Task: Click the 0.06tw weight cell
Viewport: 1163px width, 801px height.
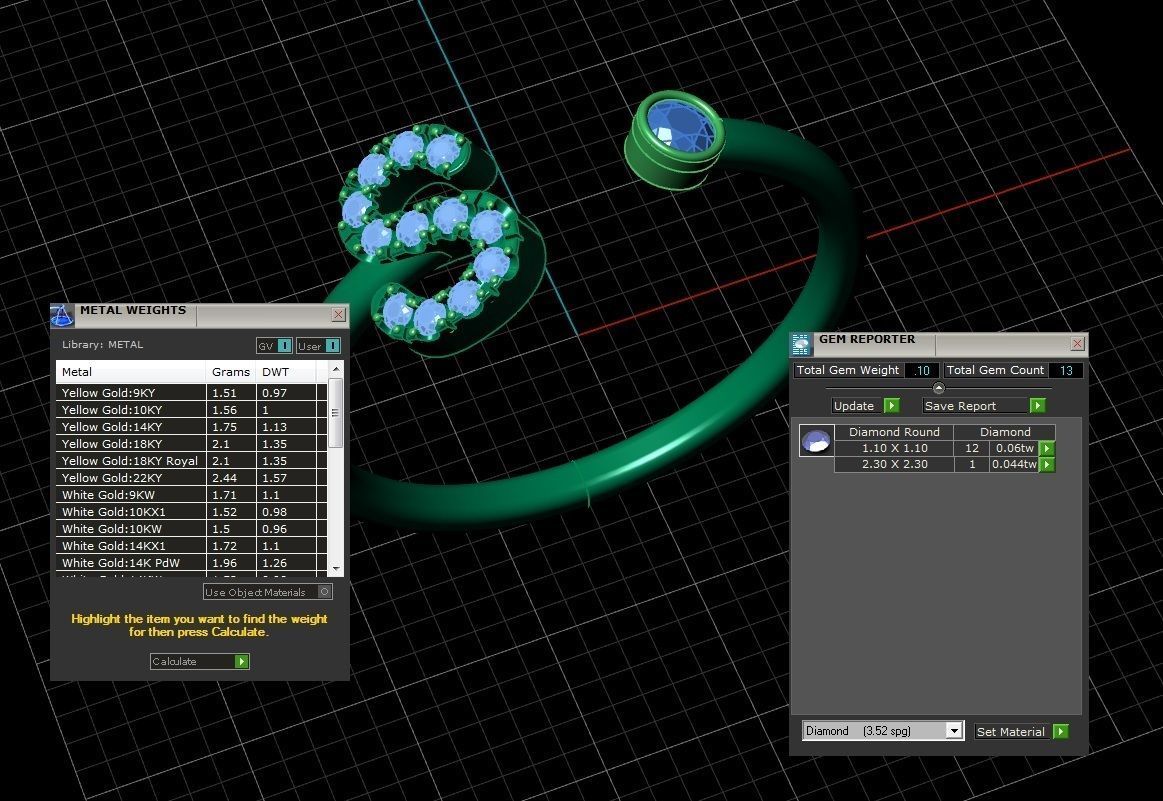Action: [1014, 448]
